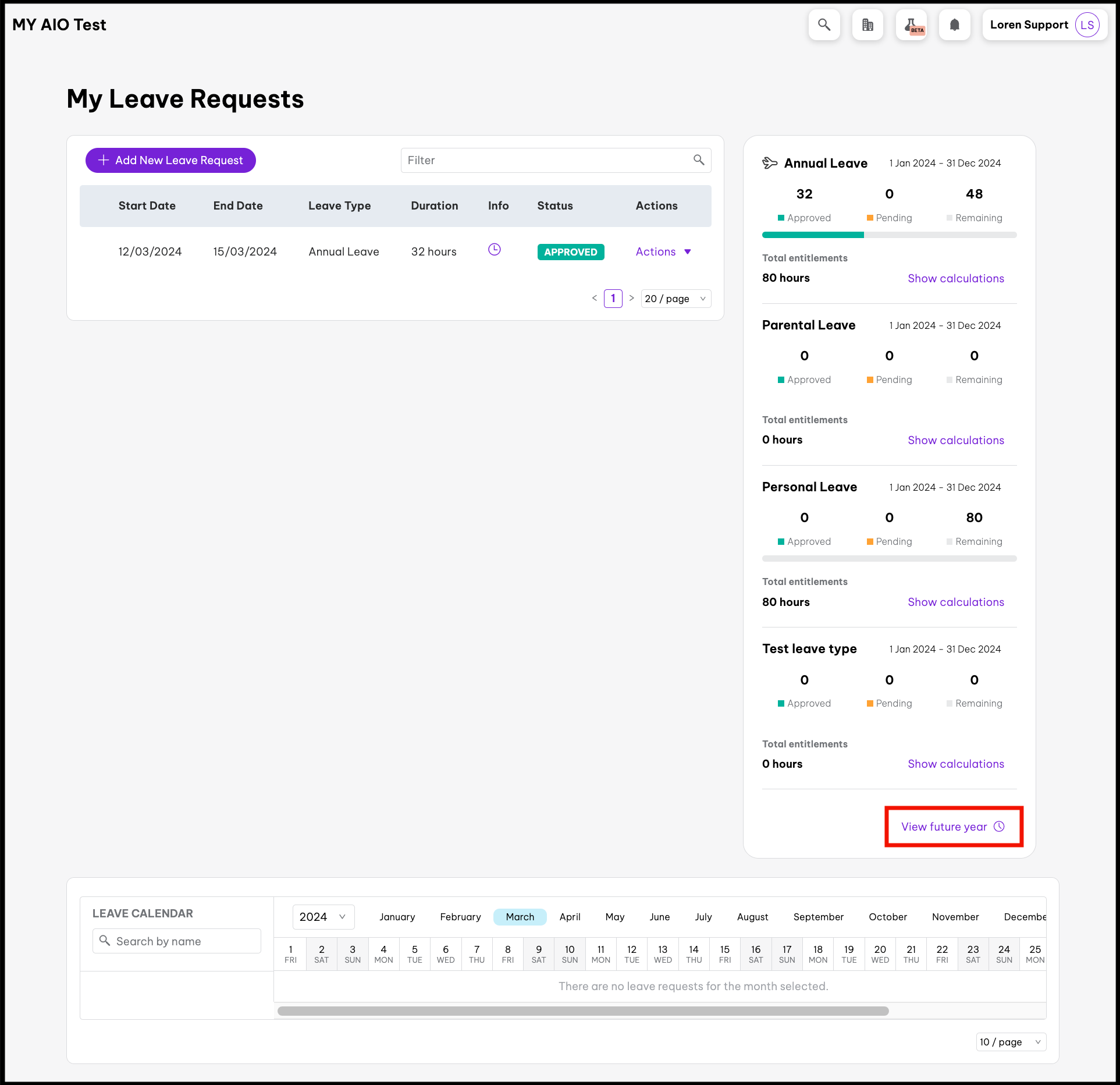Screen dimensions: 1120x1085
Task: Select March in leave calendar
Action: pos(520,917)
